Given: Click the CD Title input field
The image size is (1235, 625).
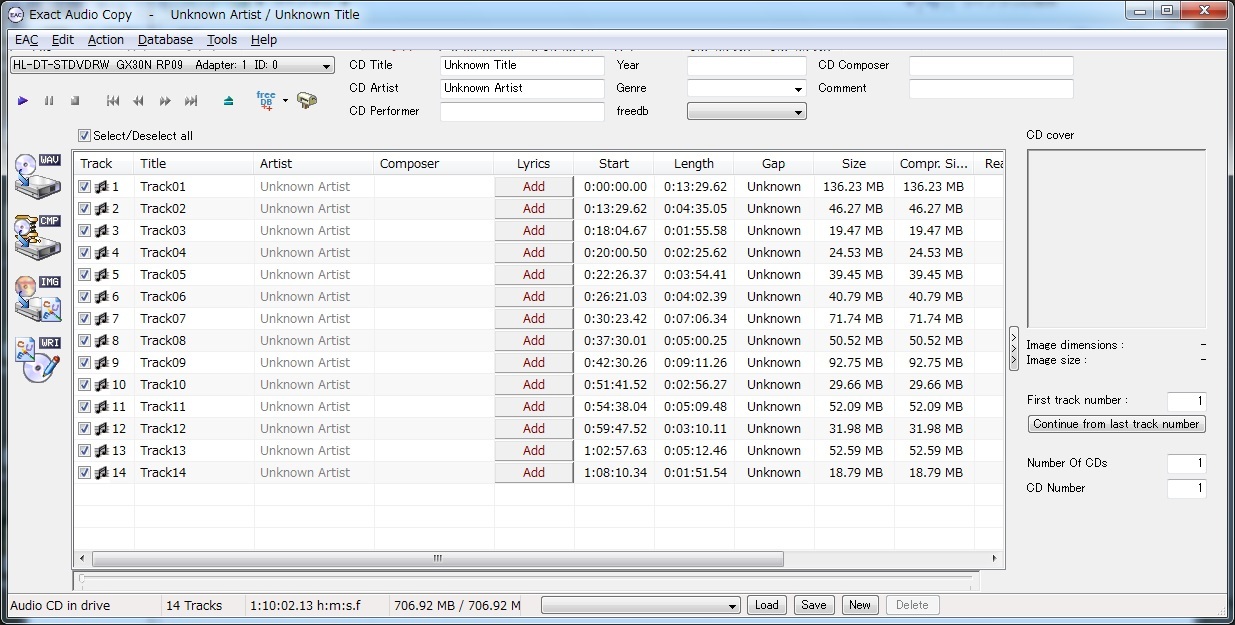Looking at the screenshot, I should point(522,66).
